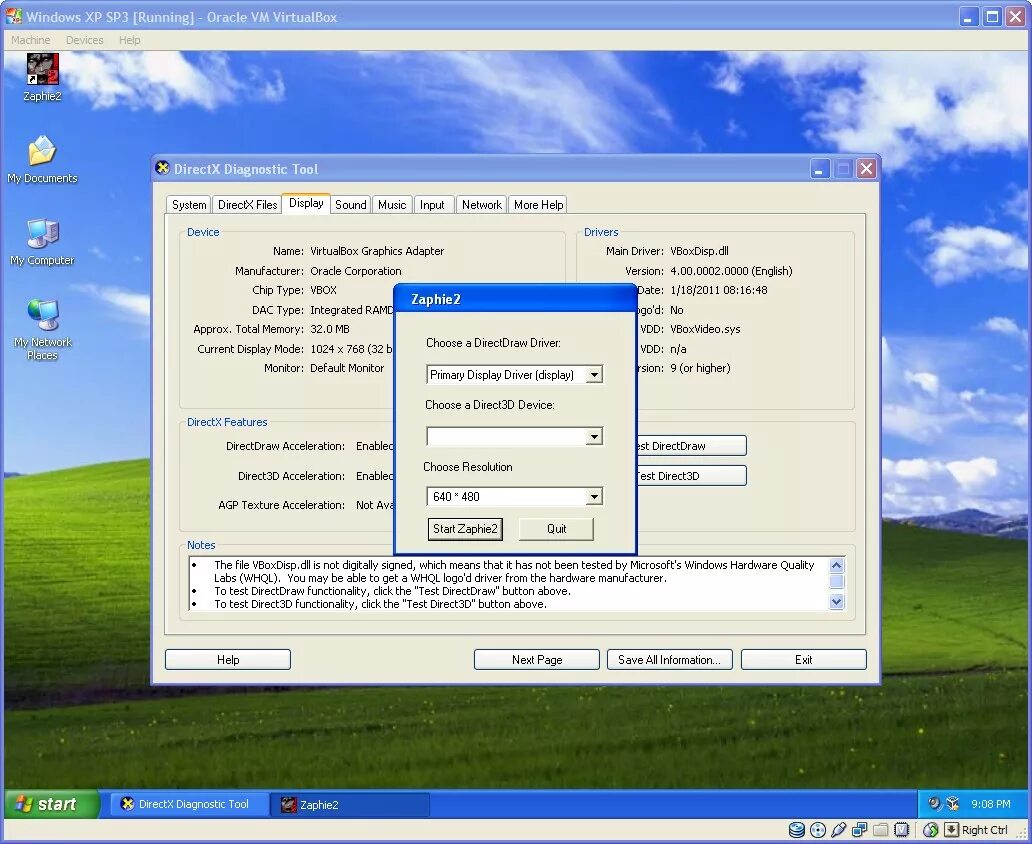The width and height of the screenshot is (1032, 844).
Task: Open the Machine menu
Action: coord(30,40)
